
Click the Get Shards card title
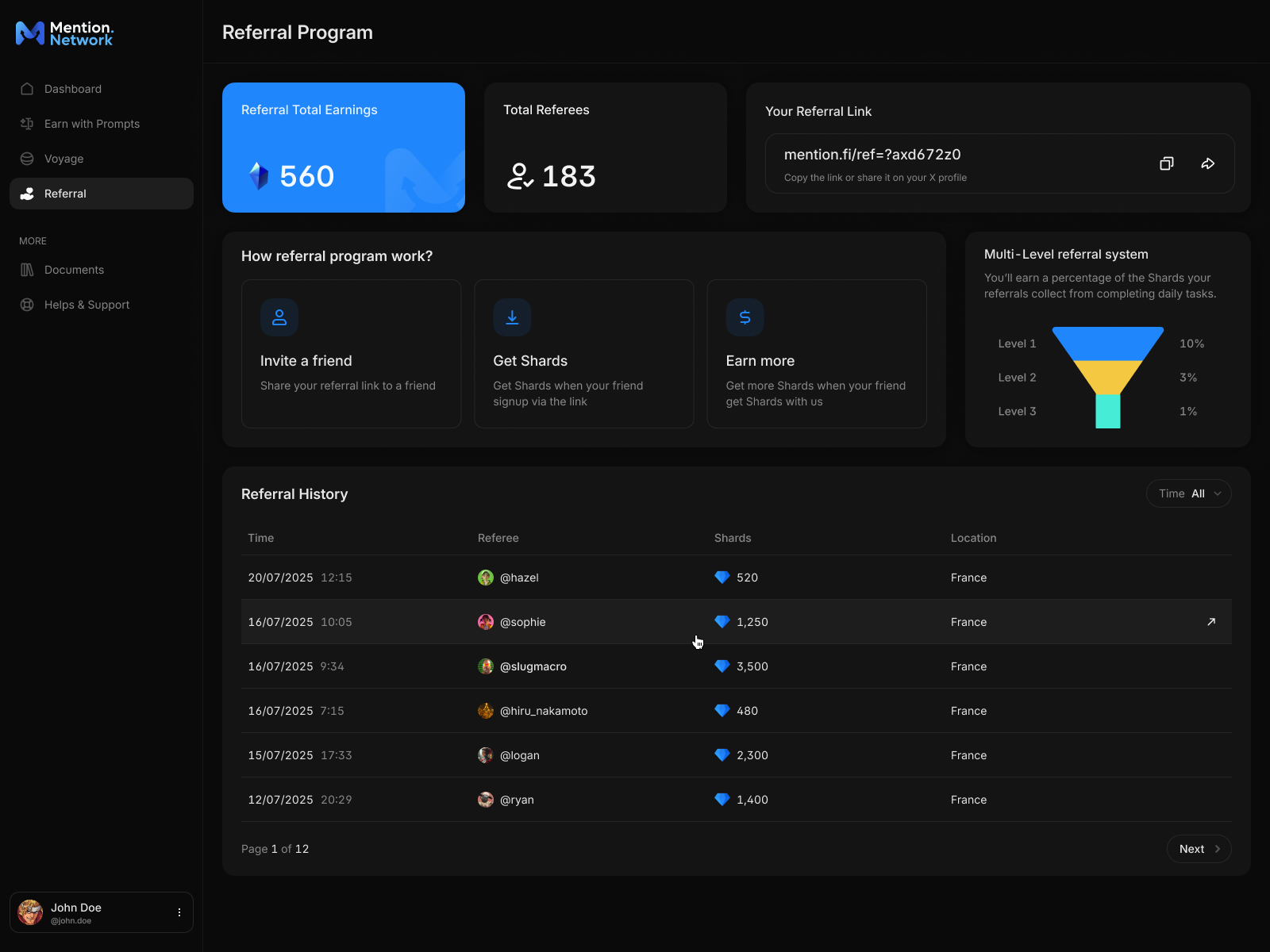coord(530,361)
